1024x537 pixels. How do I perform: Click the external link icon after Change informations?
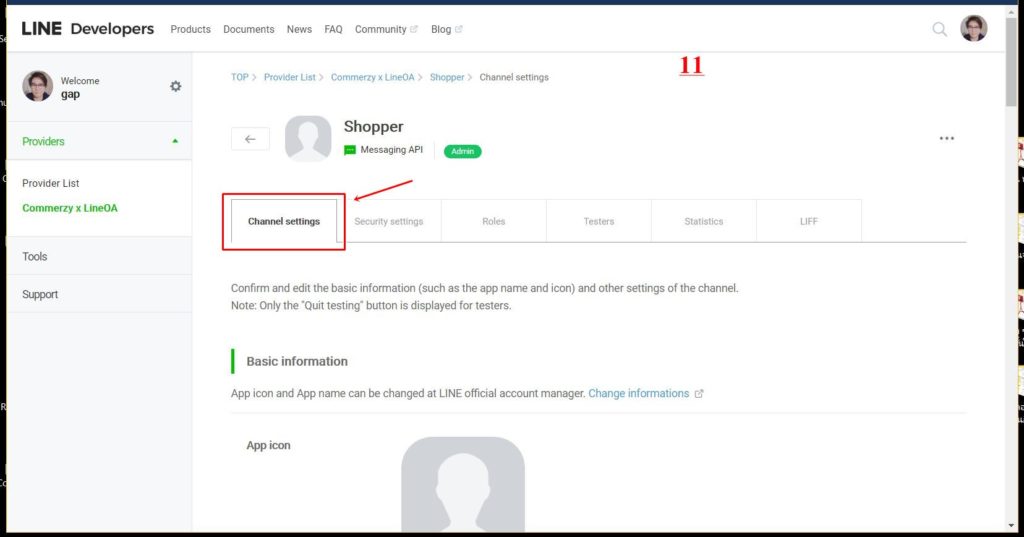click(x=699, y=394)
